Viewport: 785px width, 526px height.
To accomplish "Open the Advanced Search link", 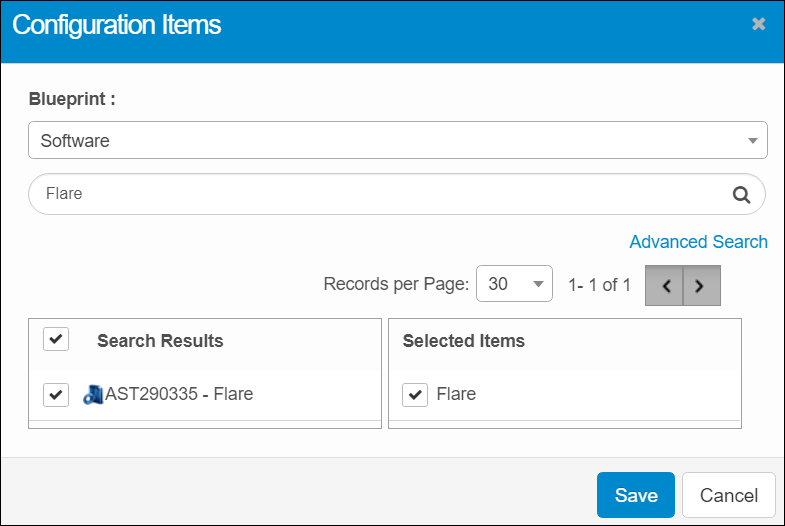I will [x=698, y=242].
